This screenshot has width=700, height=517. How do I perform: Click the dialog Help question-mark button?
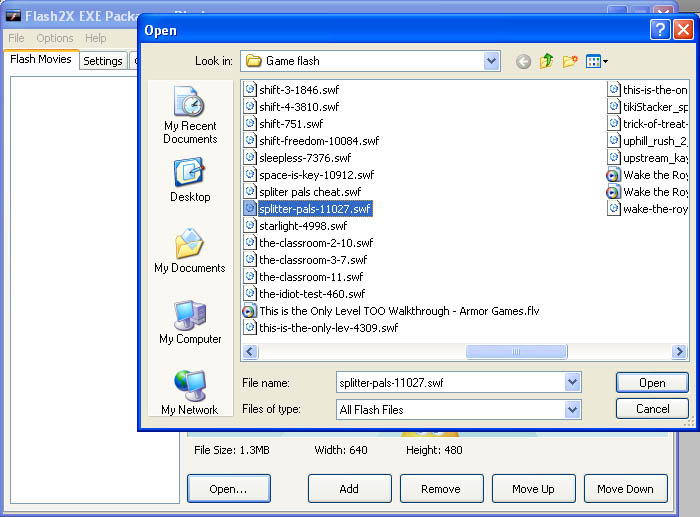point(660,30)
